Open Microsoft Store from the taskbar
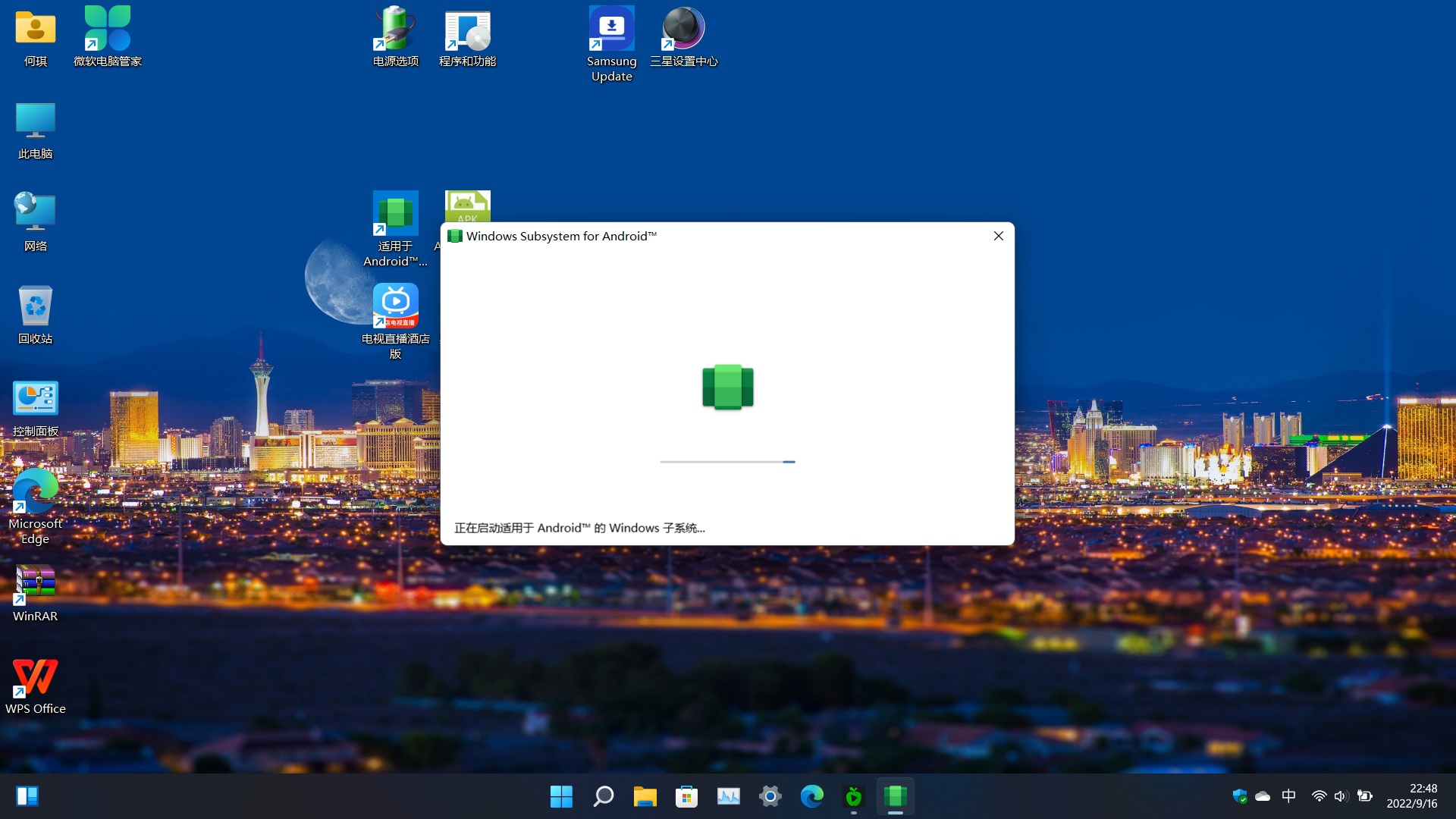 pos(686,796)
